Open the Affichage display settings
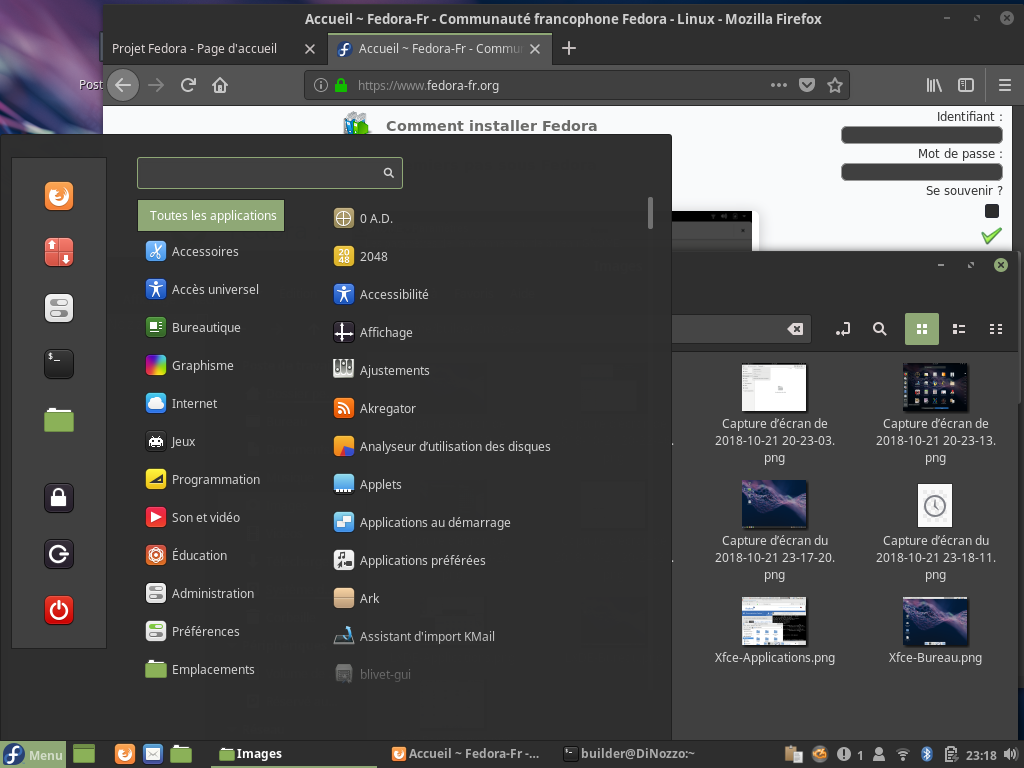 [x=373, y=332]
